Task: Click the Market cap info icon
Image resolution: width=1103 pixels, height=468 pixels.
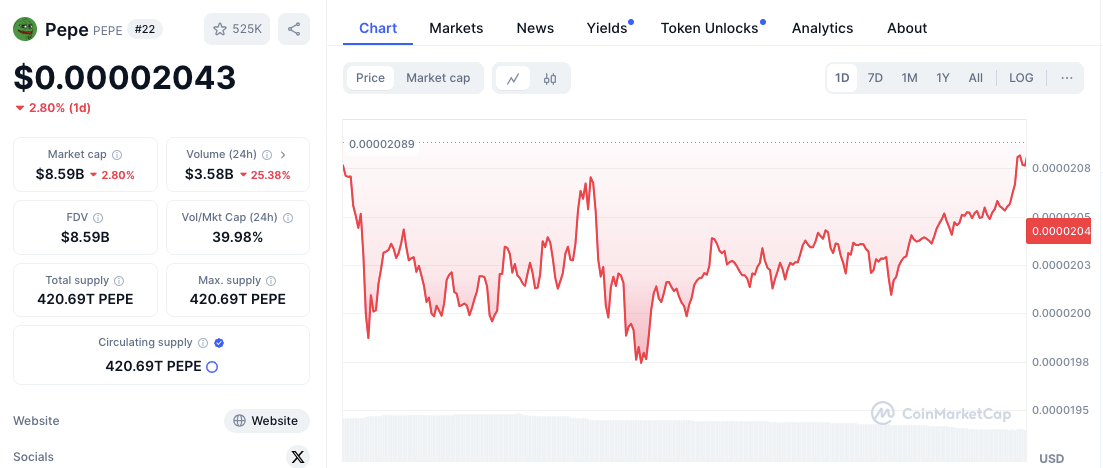Action: [117, 155]
